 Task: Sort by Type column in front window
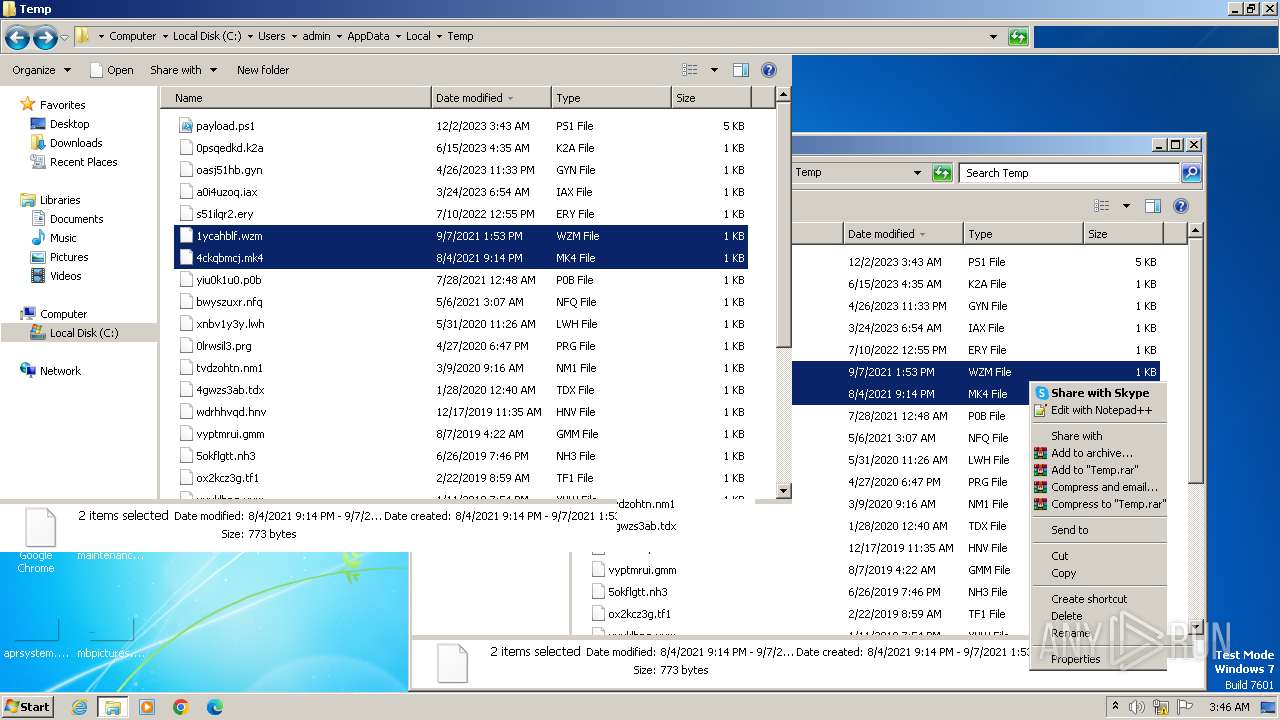611,98
